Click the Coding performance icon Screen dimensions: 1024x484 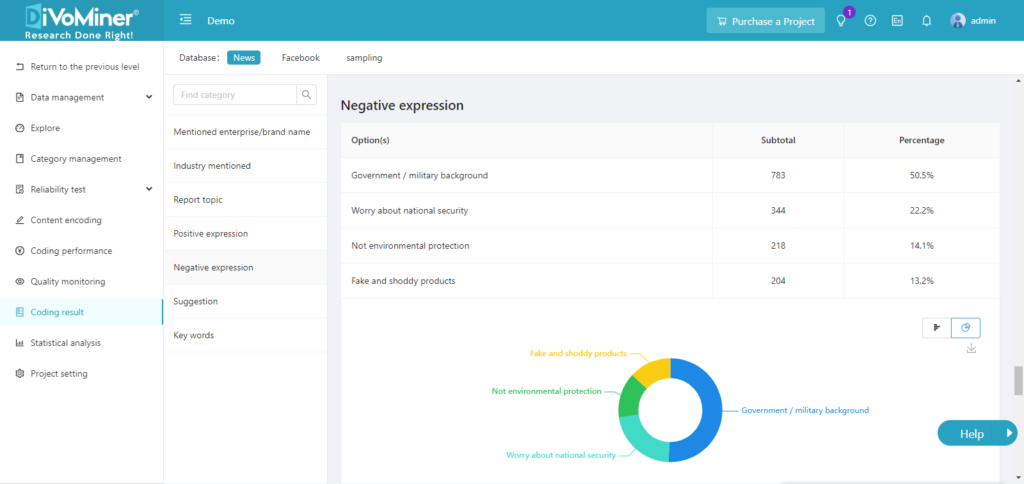(20, 251)
